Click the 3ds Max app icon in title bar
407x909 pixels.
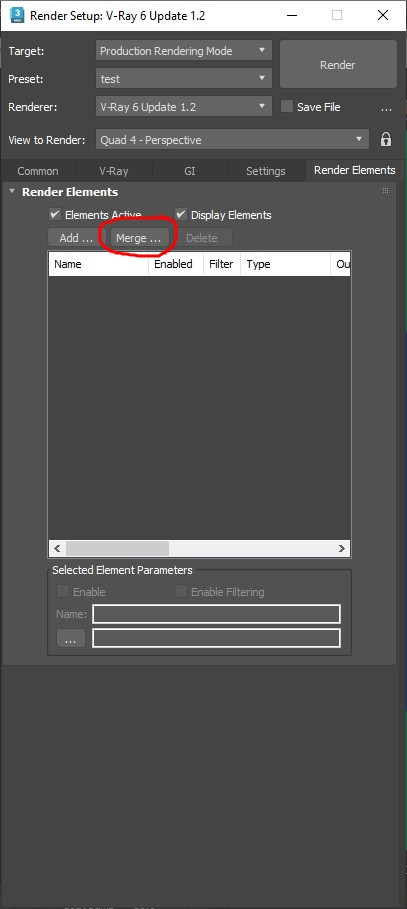pos(17,15)
